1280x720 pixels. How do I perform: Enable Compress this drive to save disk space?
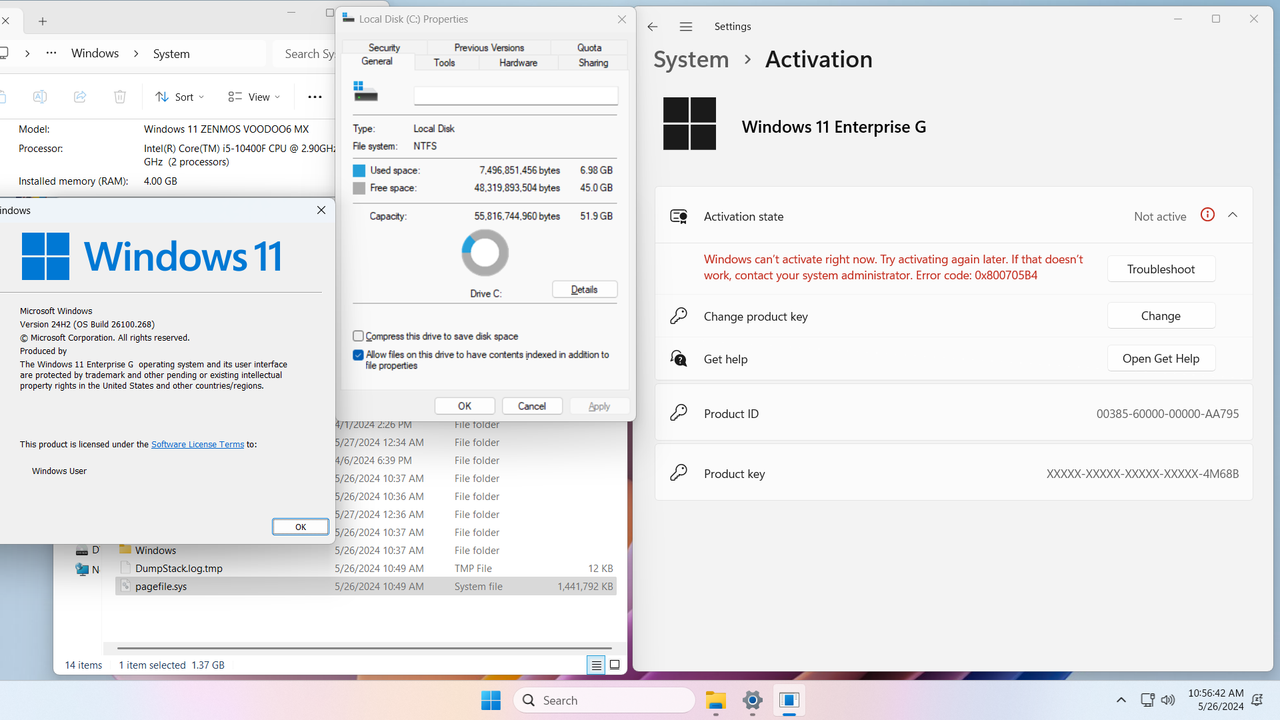(358, 337)
